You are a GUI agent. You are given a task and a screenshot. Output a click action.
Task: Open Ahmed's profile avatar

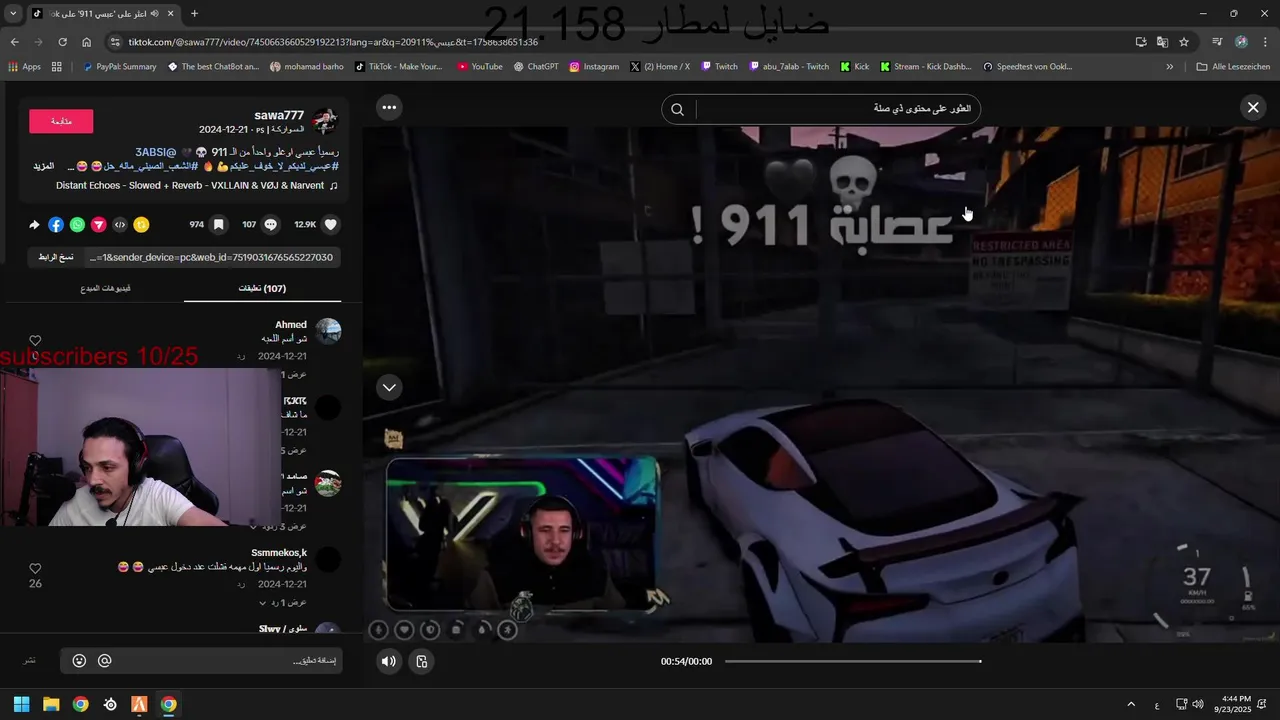coord(328,331)
